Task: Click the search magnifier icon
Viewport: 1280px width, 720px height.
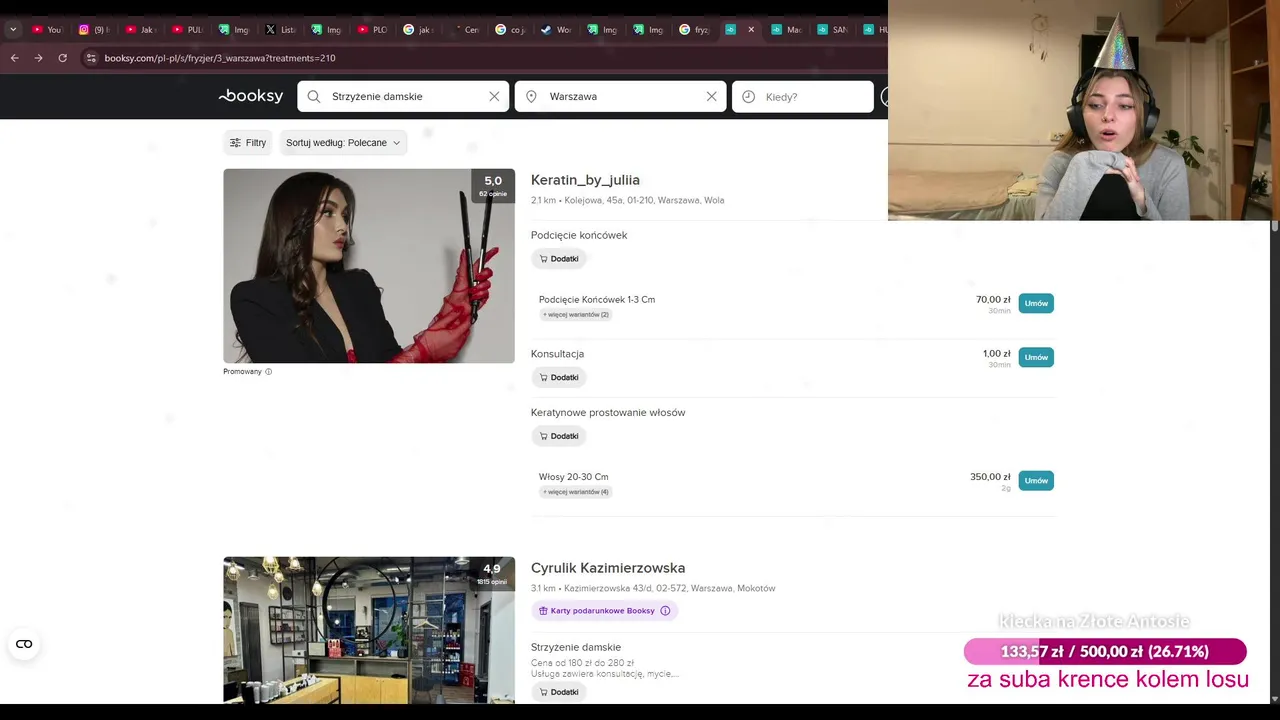Action: (x=314, y=97)
